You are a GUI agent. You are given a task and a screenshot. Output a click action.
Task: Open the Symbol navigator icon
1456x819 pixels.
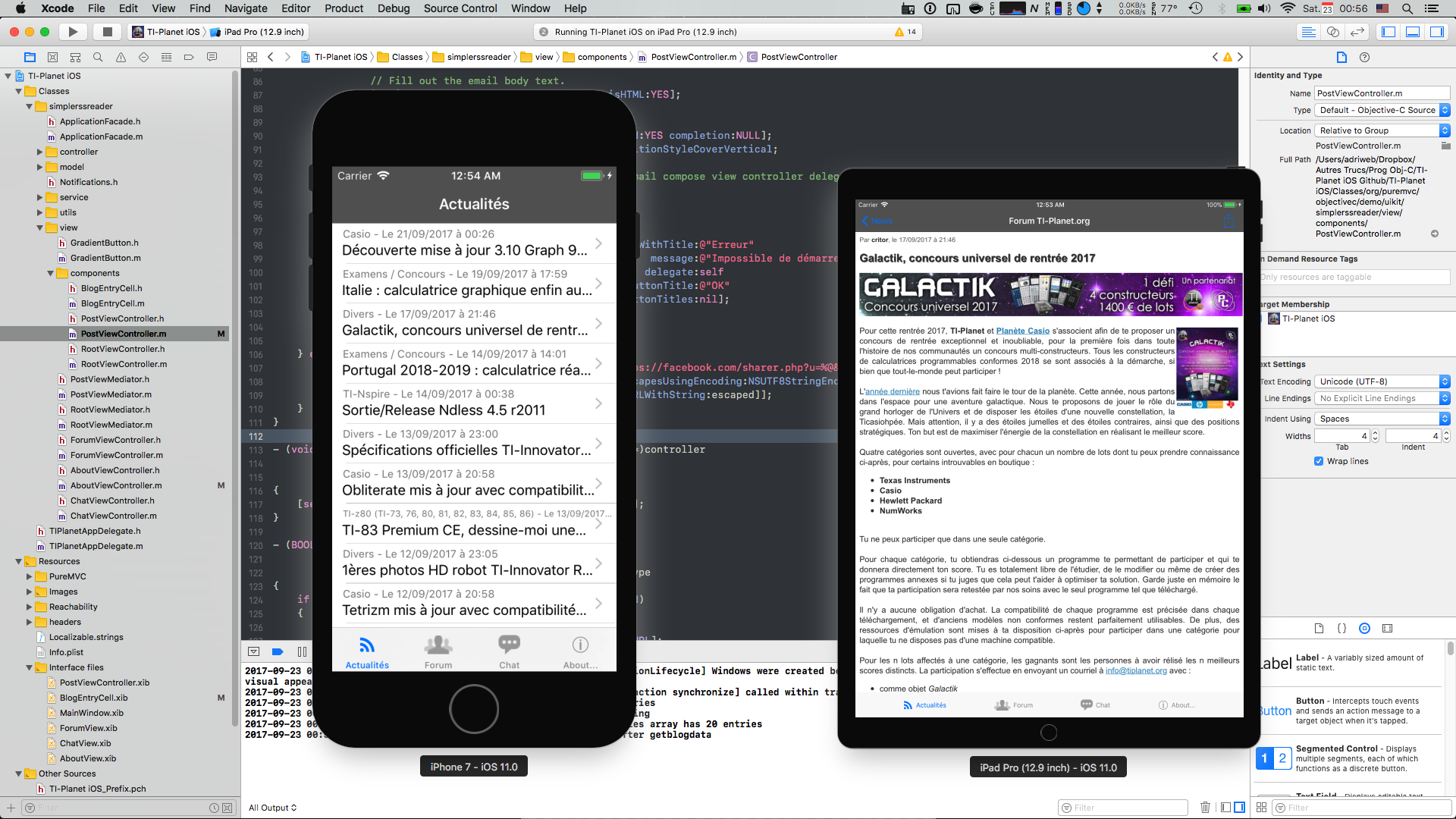pos(75,57)
